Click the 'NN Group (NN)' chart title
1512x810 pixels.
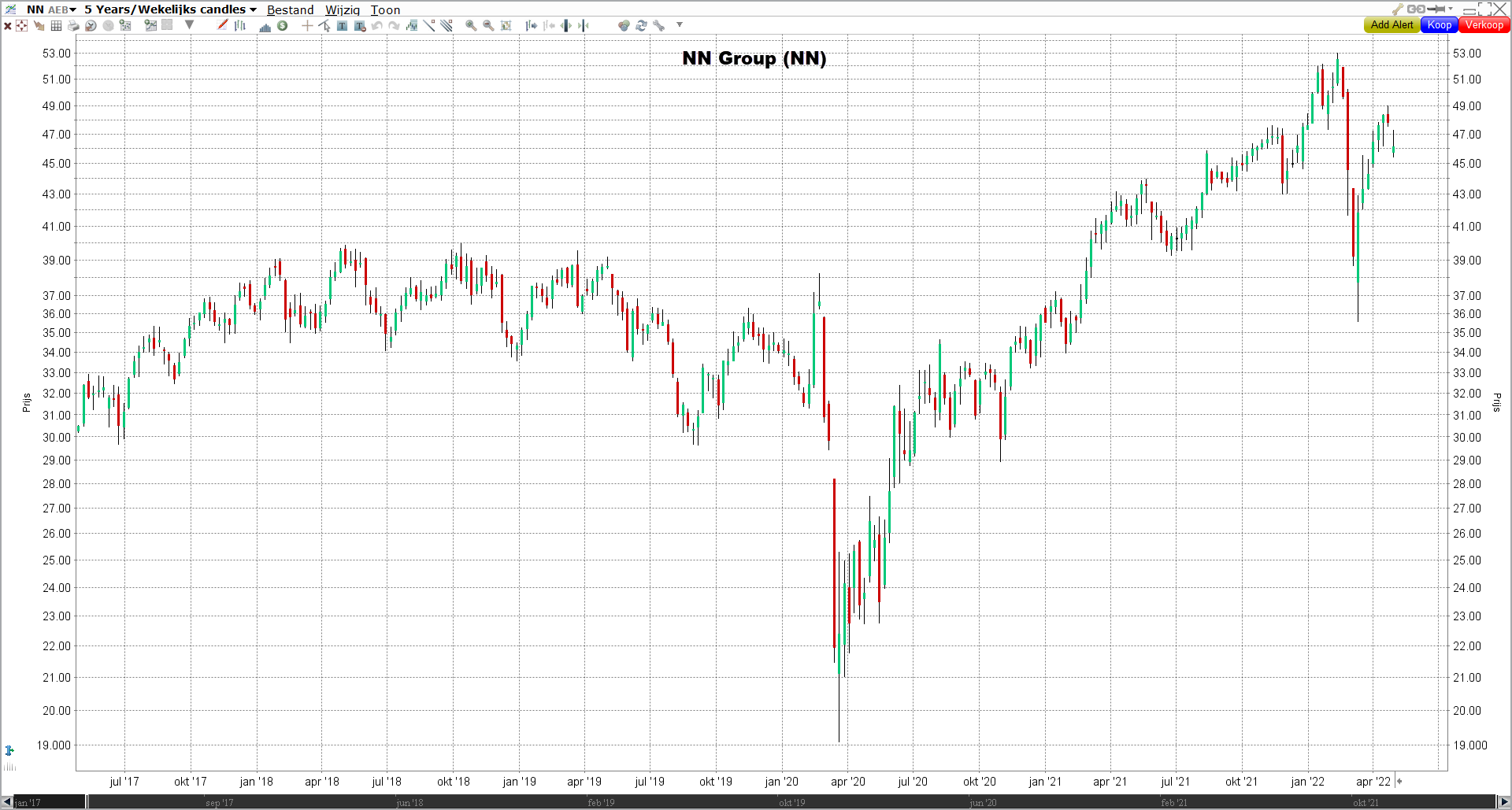click(x=754, y=58)
